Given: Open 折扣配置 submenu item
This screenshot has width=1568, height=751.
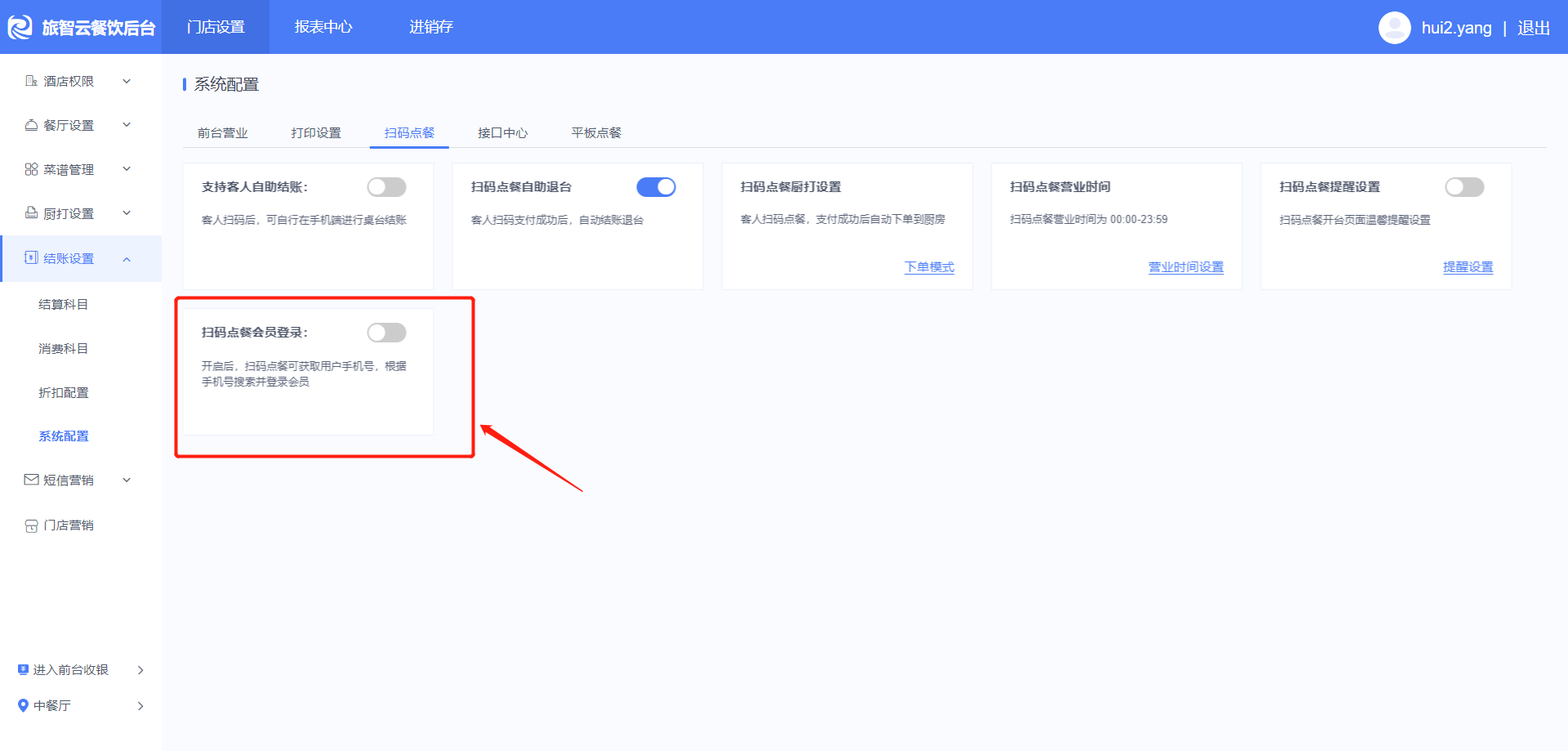Looking at the screenshot, I should click(x=63, y=392).
